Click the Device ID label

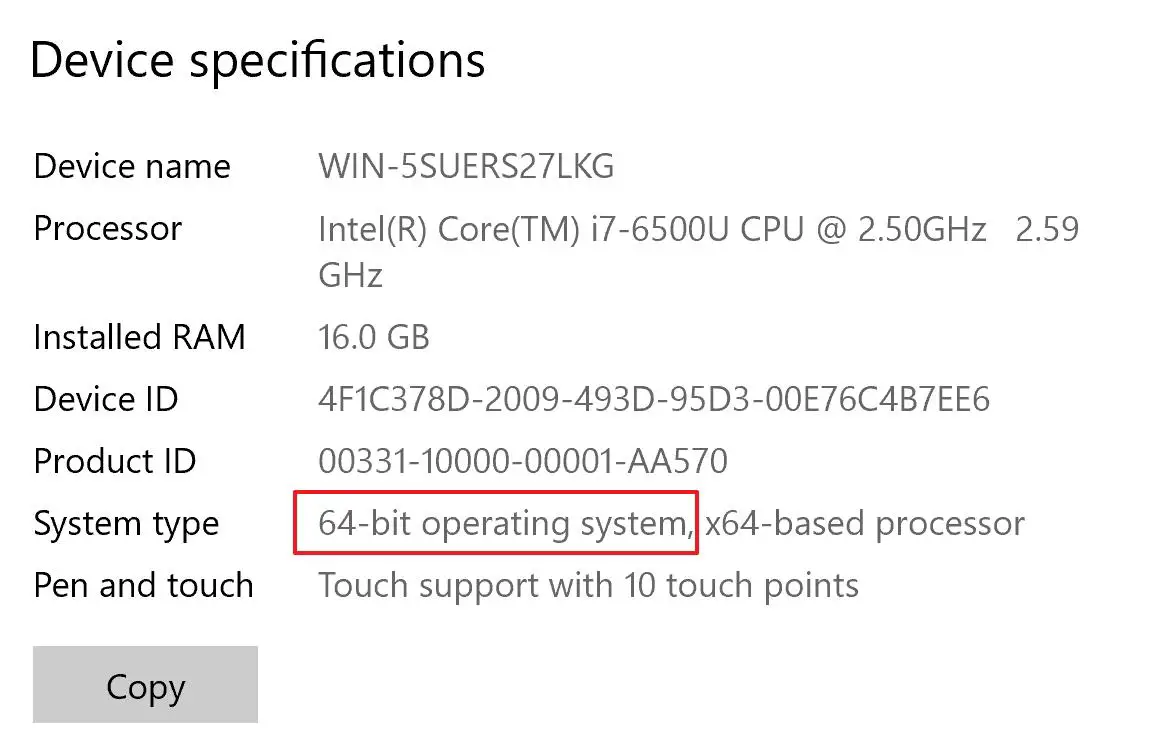point(106,400)
